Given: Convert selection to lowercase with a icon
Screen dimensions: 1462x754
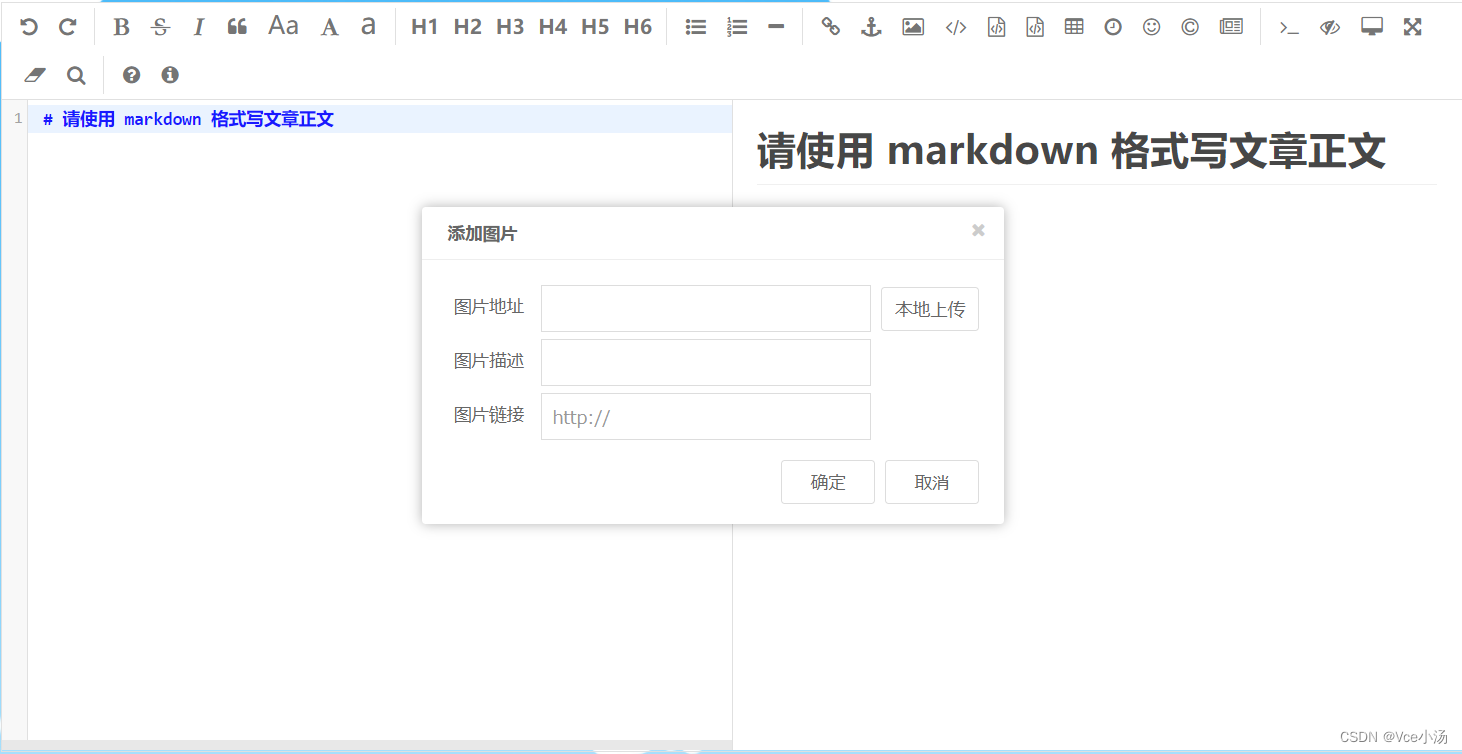Looking at the screenshot, I should 369,27.
